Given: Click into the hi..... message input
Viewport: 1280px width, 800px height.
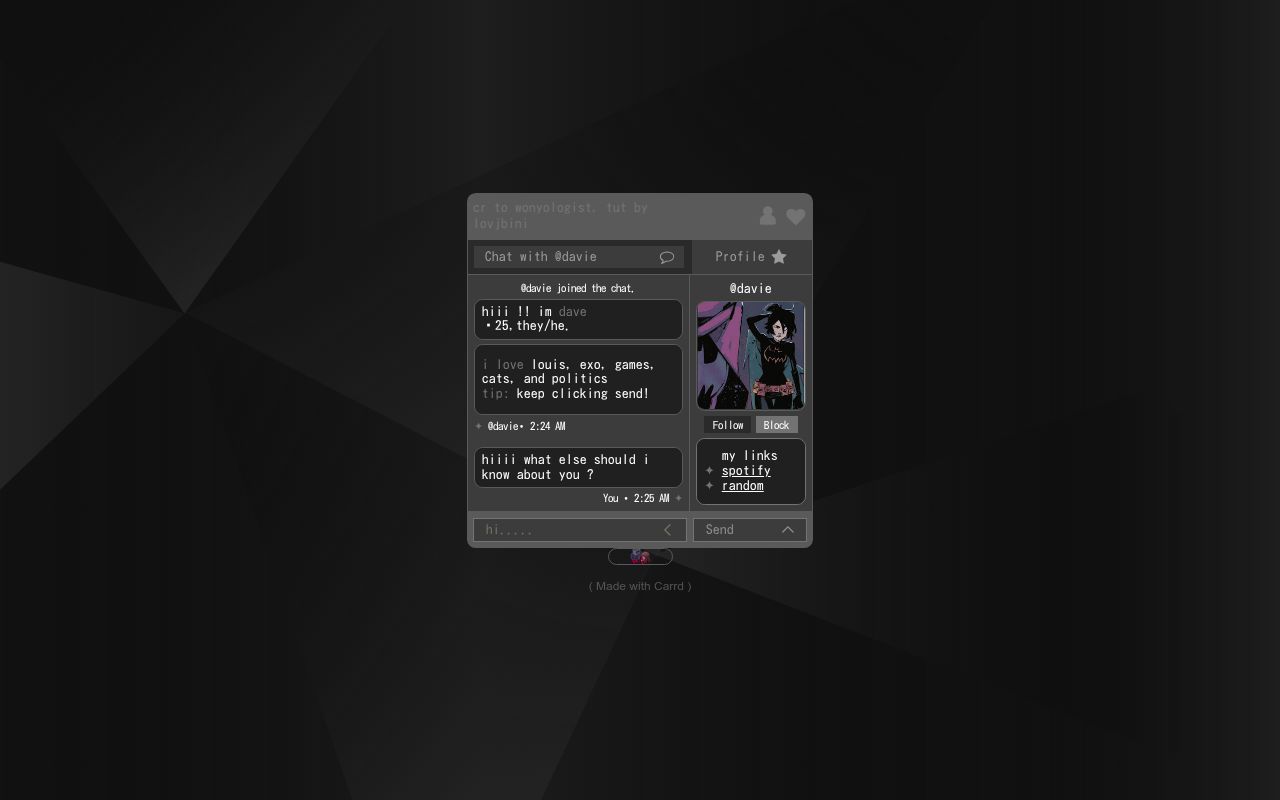Looking at the screenshot, I should click(565, 530).
